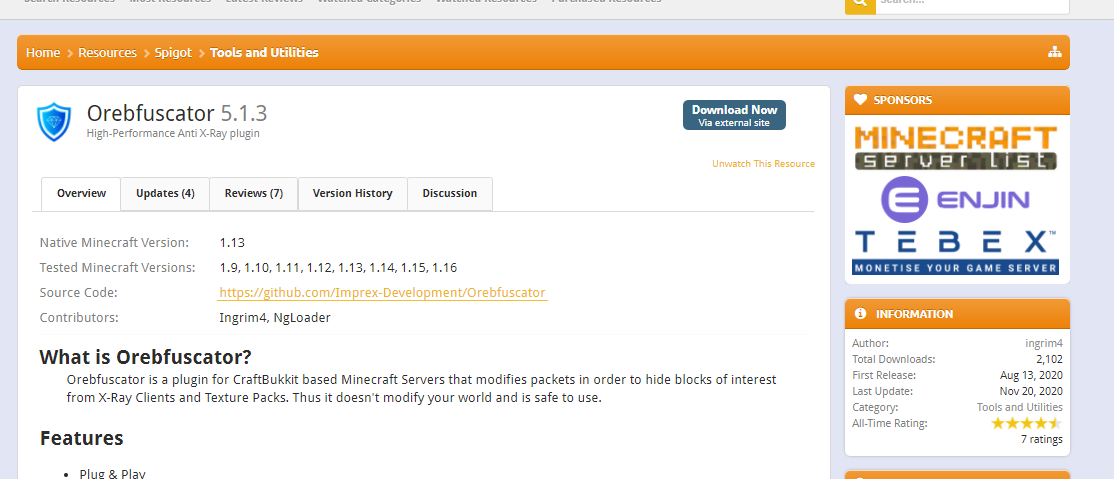The width and height of the screenshot is (1114, 479).
Task: Click First Release date Aug 13, 2020
Action: (1031, 375)
